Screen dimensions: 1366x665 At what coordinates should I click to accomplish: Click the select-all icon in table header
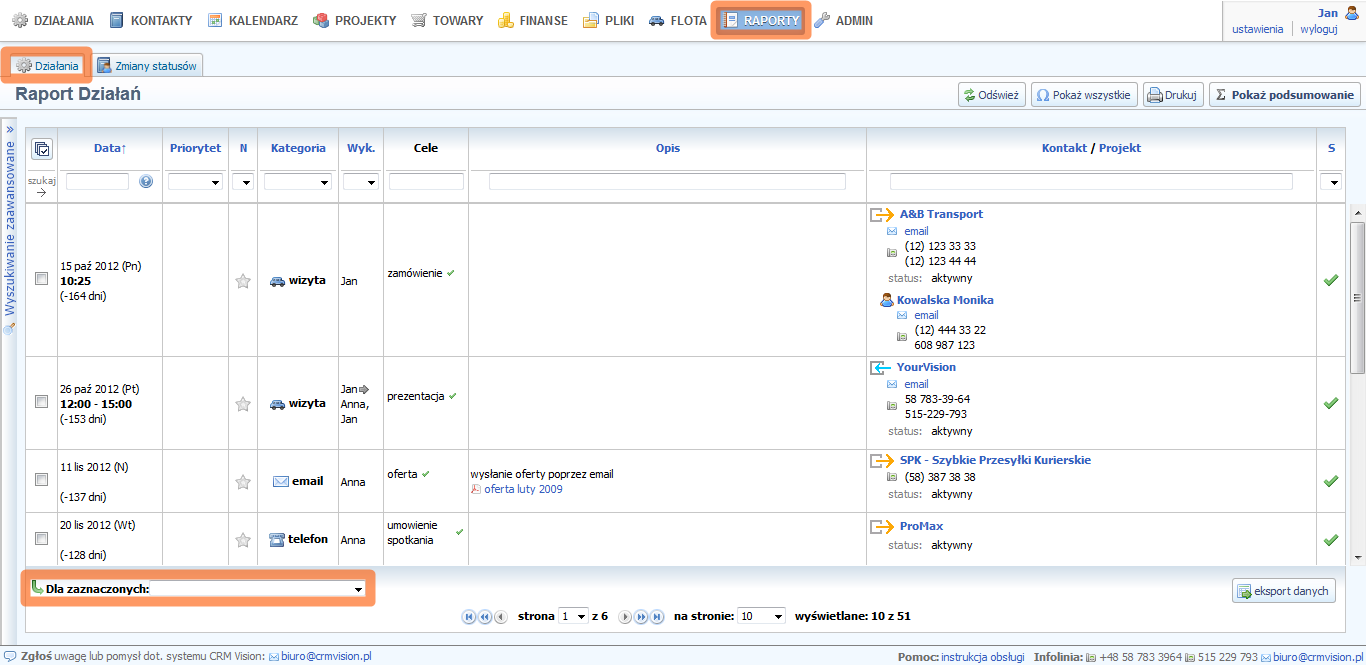pyautogui.click(x=42, y=149)
